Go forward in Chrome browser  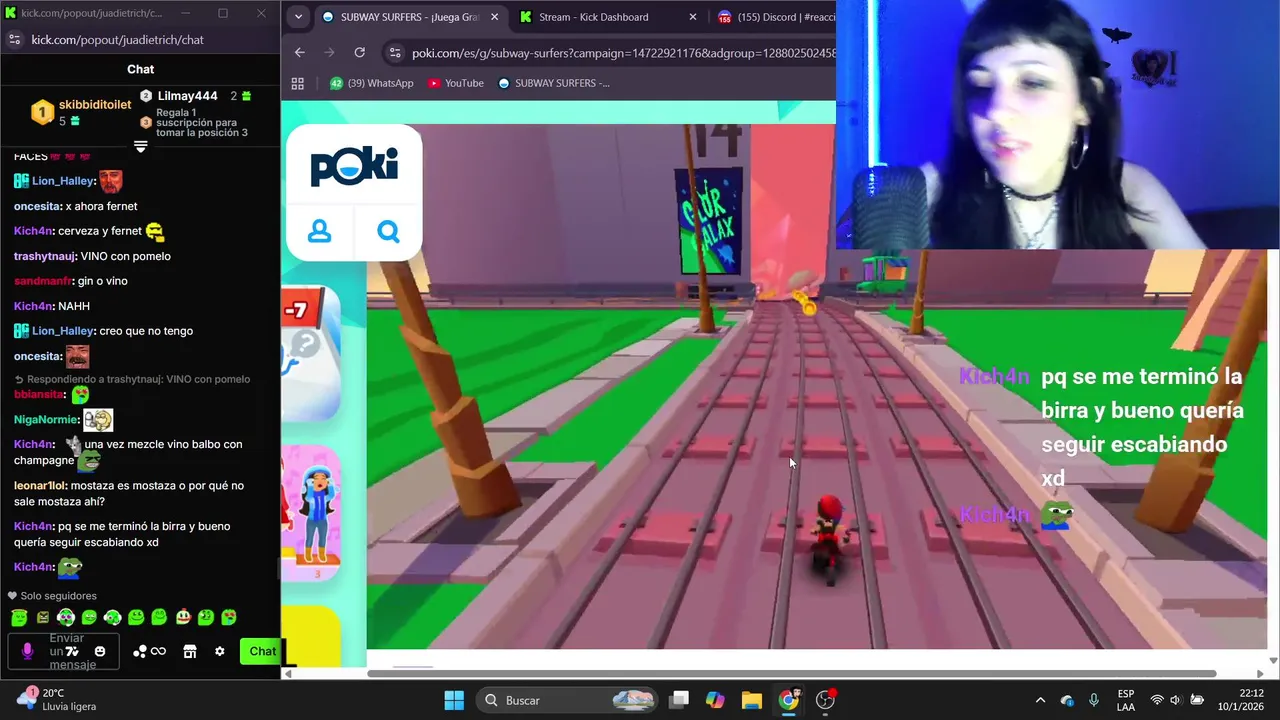[330, 53]
